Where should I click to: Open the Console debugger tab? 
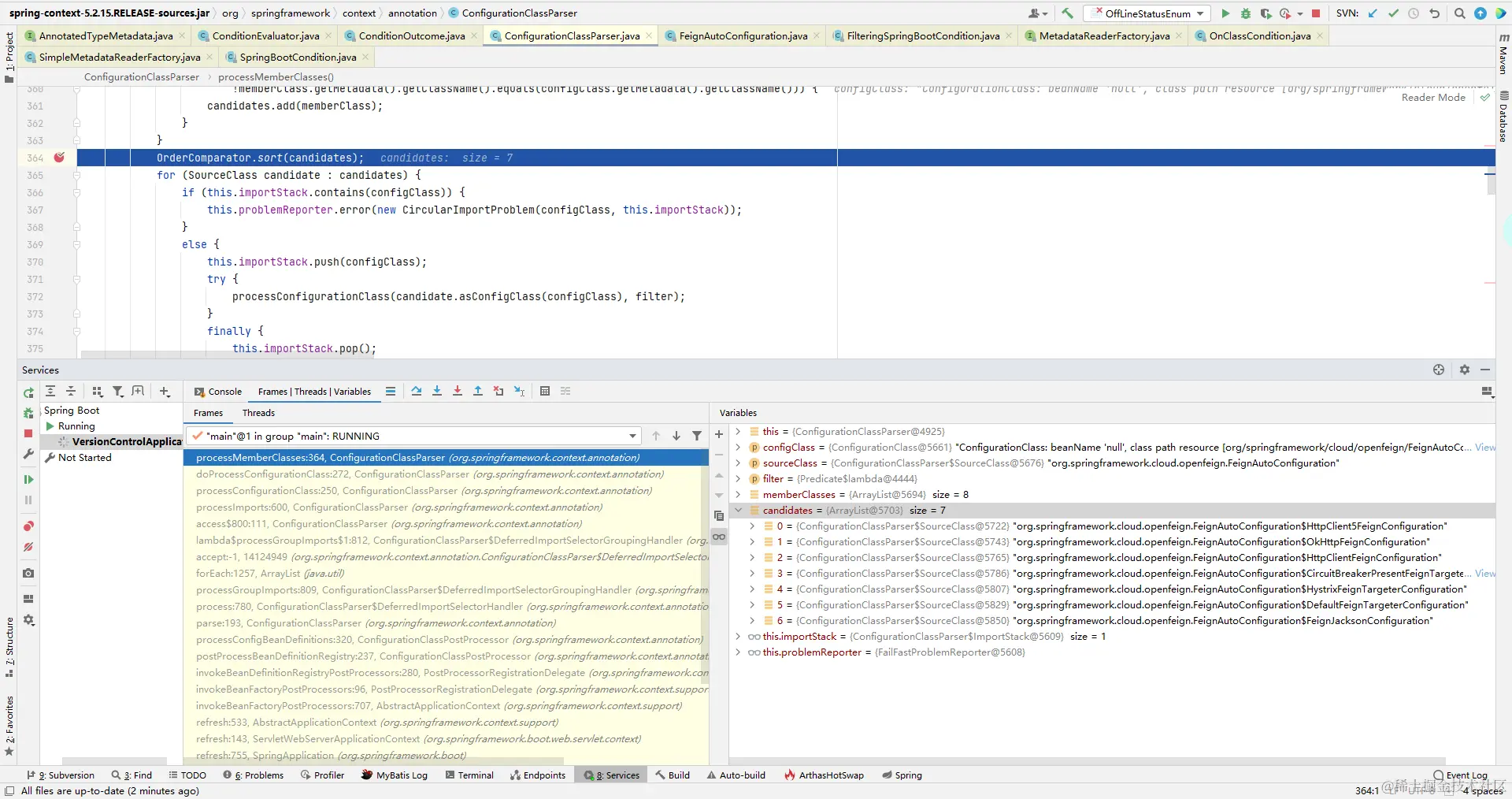pyautogui.click(x=218, y=392)
